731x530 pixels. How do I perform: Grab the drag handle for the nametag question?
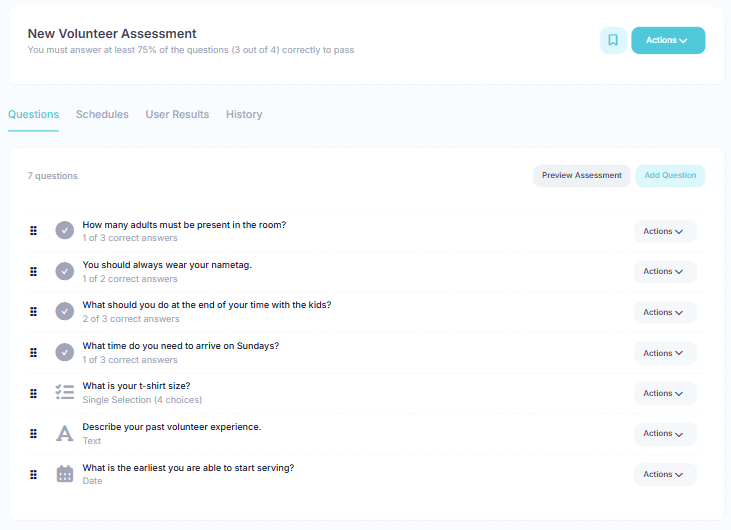[33, 271]
